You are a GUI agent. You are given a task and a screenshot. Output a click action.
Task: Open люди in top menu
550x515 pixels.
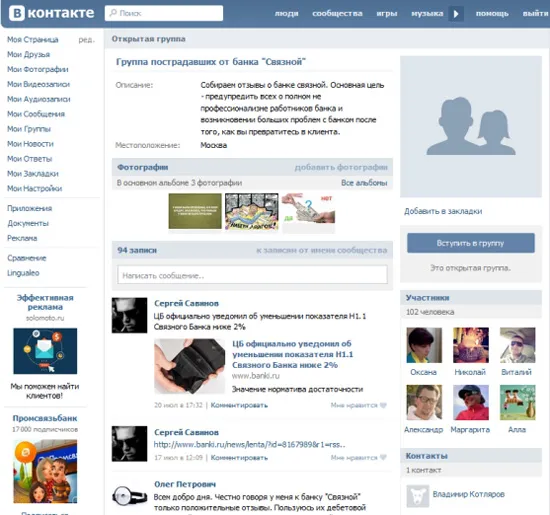point(286,14)
